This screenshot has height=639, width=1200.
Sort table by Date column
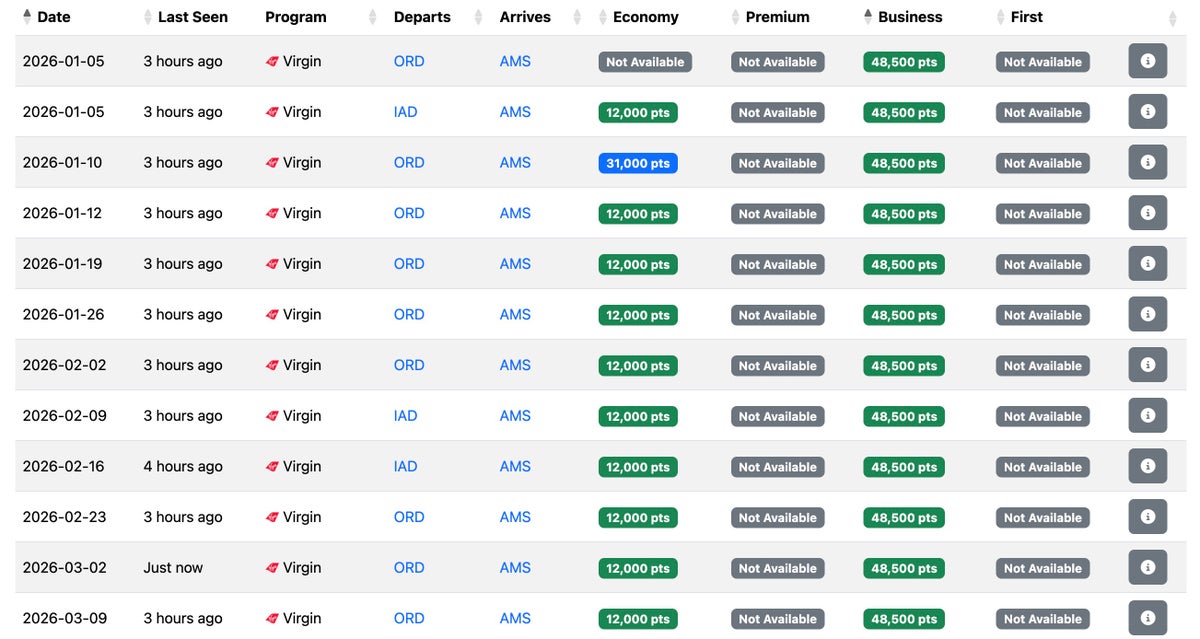coord(54,17)
